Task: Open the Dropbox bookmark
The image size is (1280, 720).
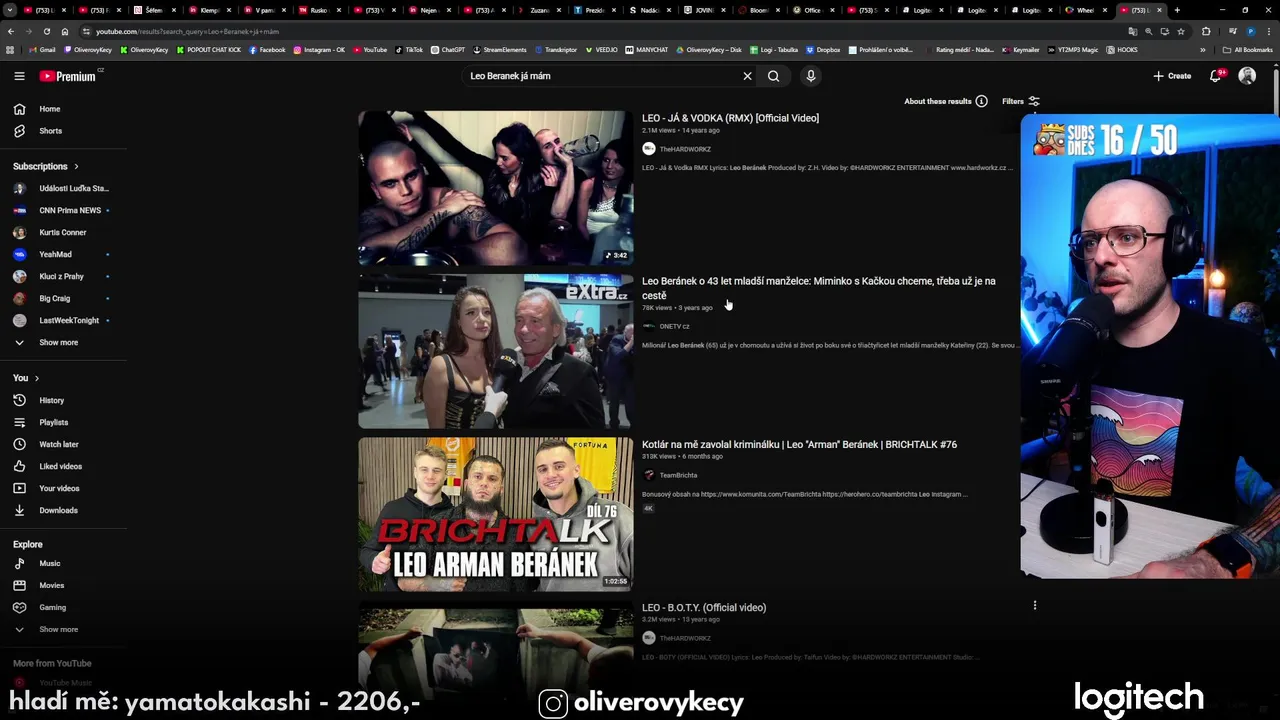Action: 823,49
